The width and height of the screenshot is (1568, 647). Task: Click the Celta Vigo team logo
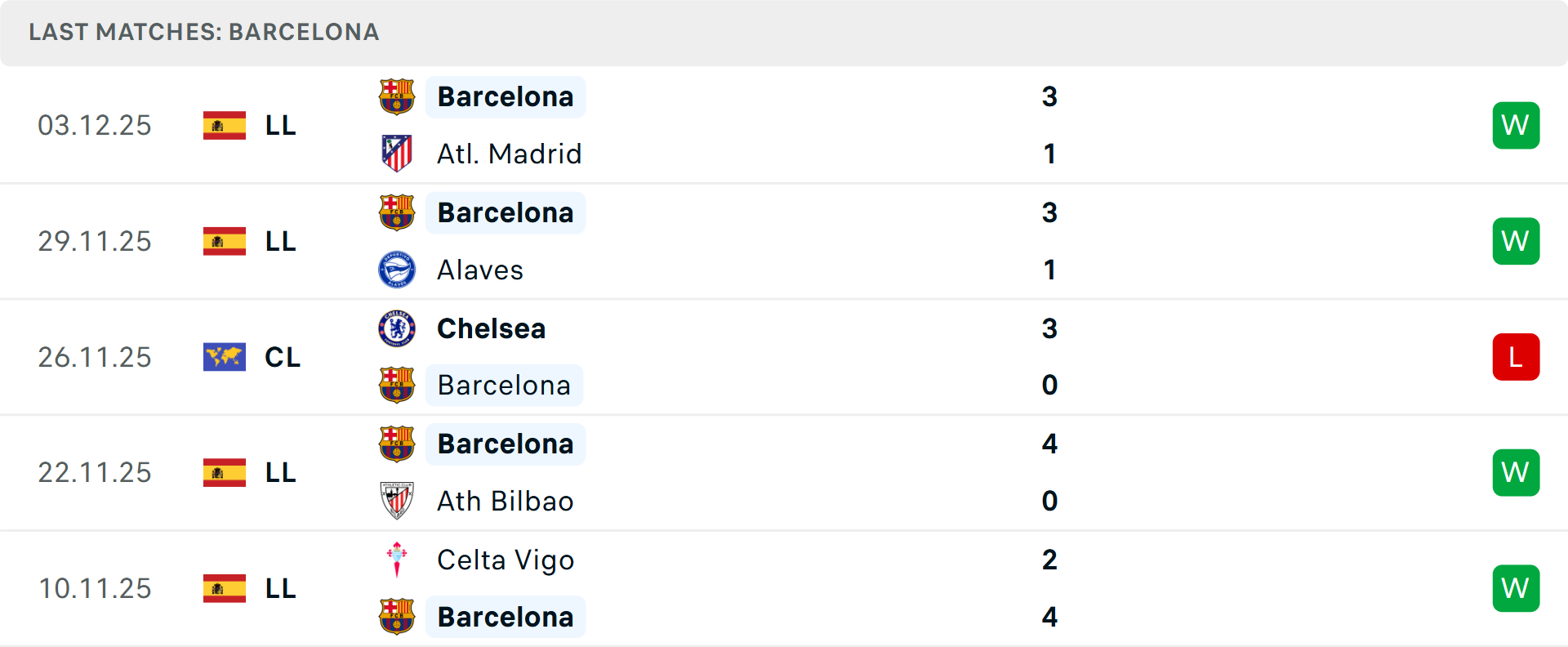397,560
